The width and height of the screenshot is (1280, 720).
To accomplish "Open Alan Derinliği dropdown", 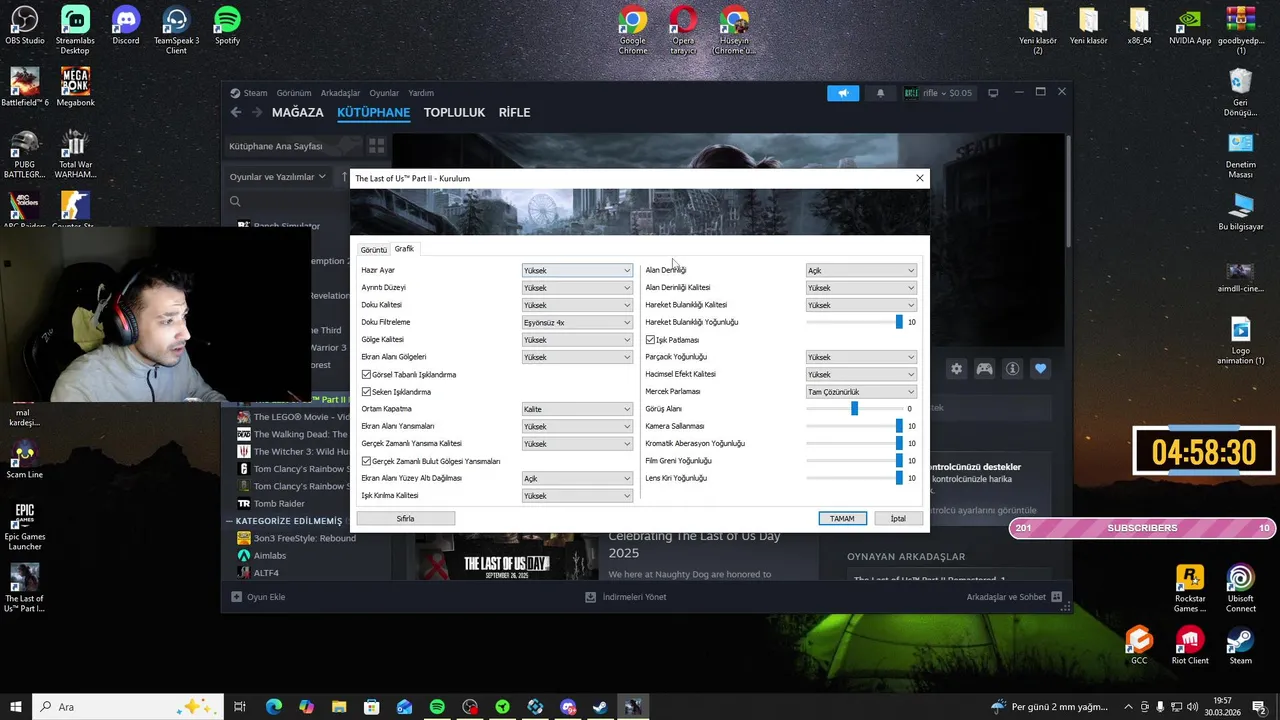I will coord(861,270).
